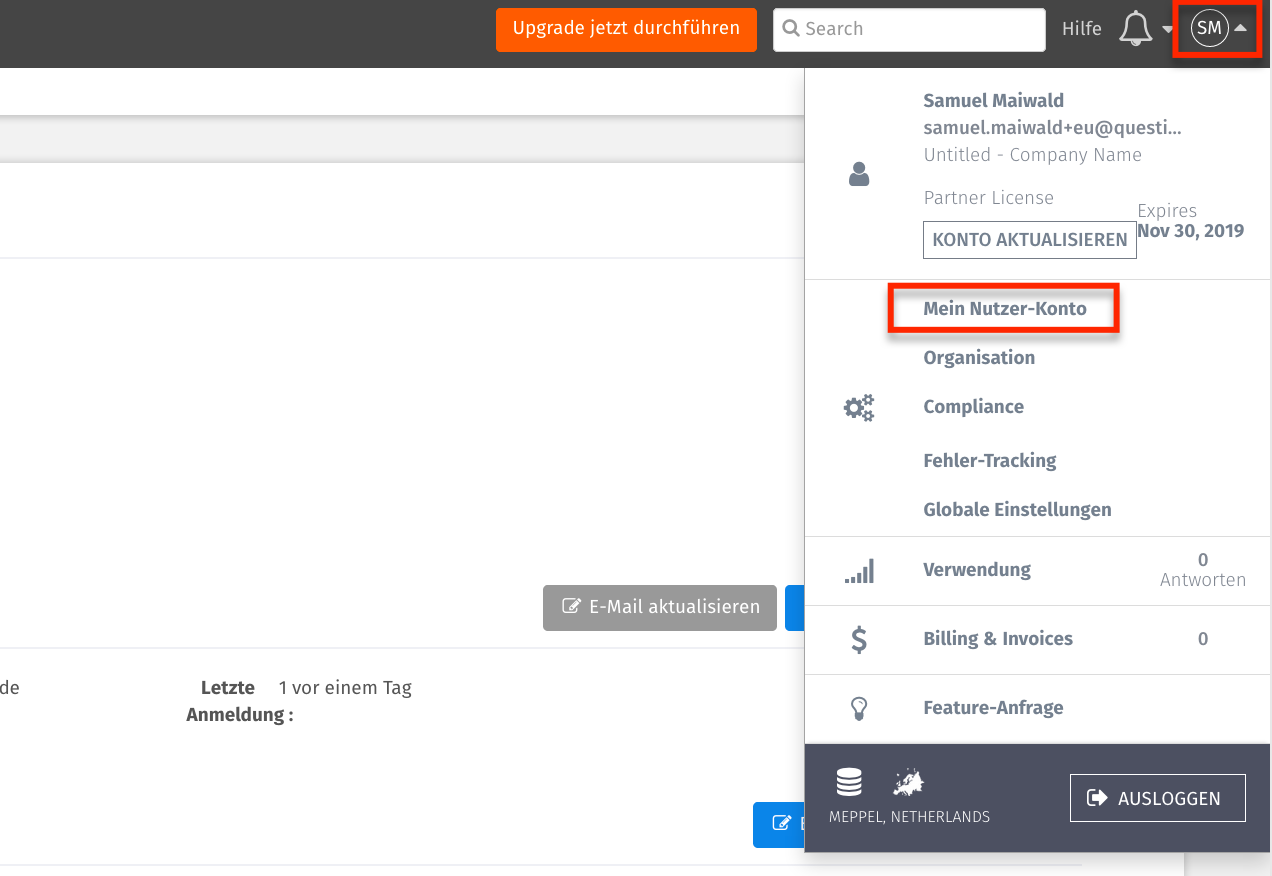Click E-Mail aktualisieren button
The width and height of the screenshot is (1272, 876).
pyautogui.click(x=660, y=607)
